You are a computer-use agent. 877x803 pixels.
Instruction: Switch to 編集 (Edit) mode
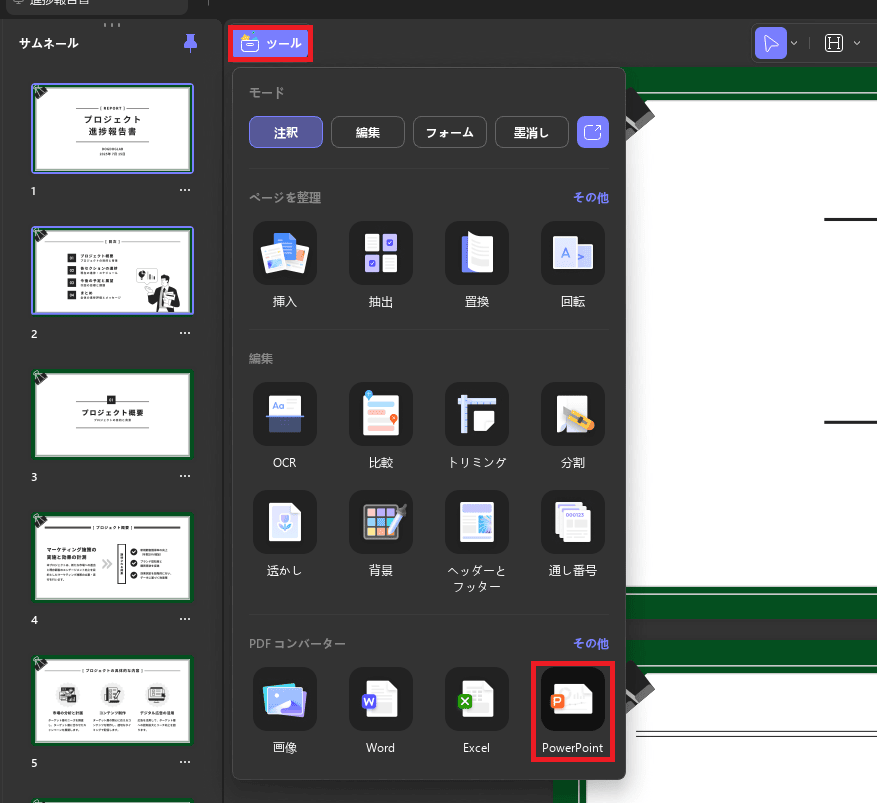tap(368, 132)
